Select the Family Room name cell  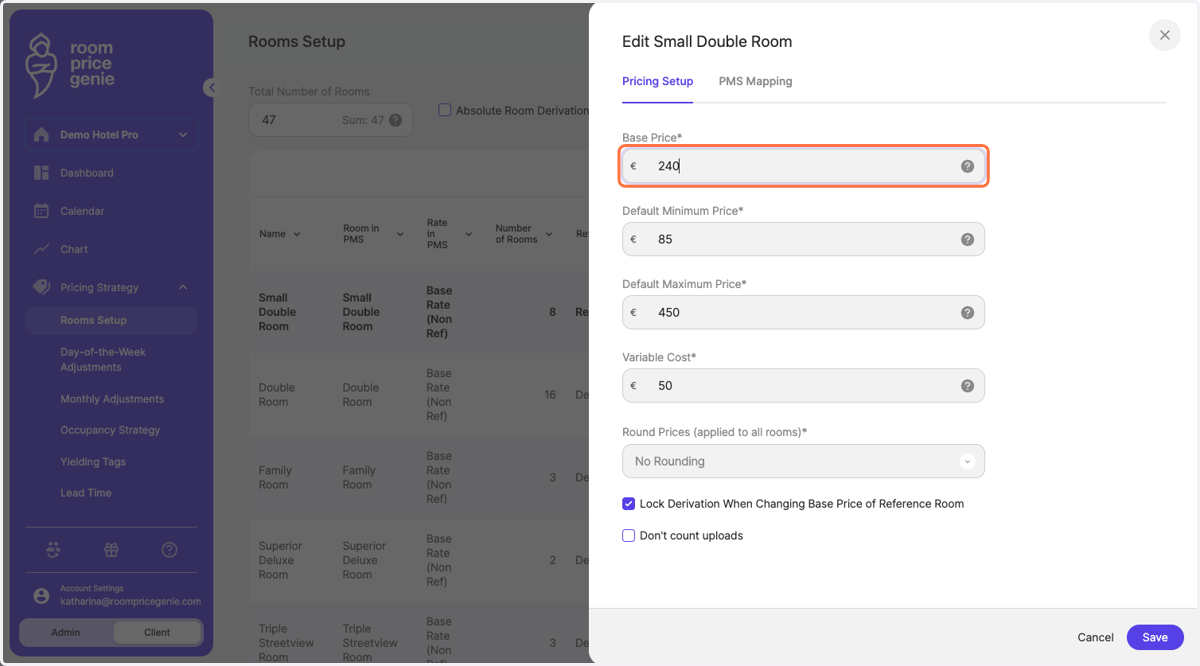tap(275, 478)
